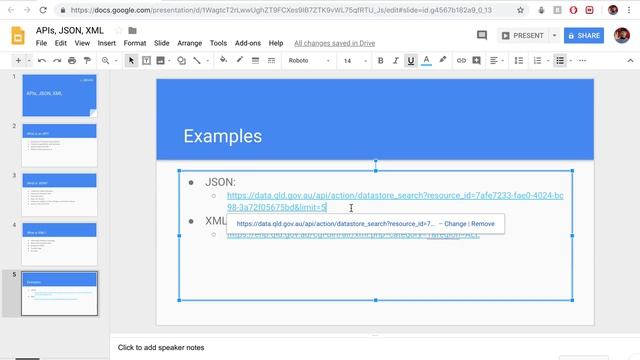Open the Tools menu

tap(218, 43)
